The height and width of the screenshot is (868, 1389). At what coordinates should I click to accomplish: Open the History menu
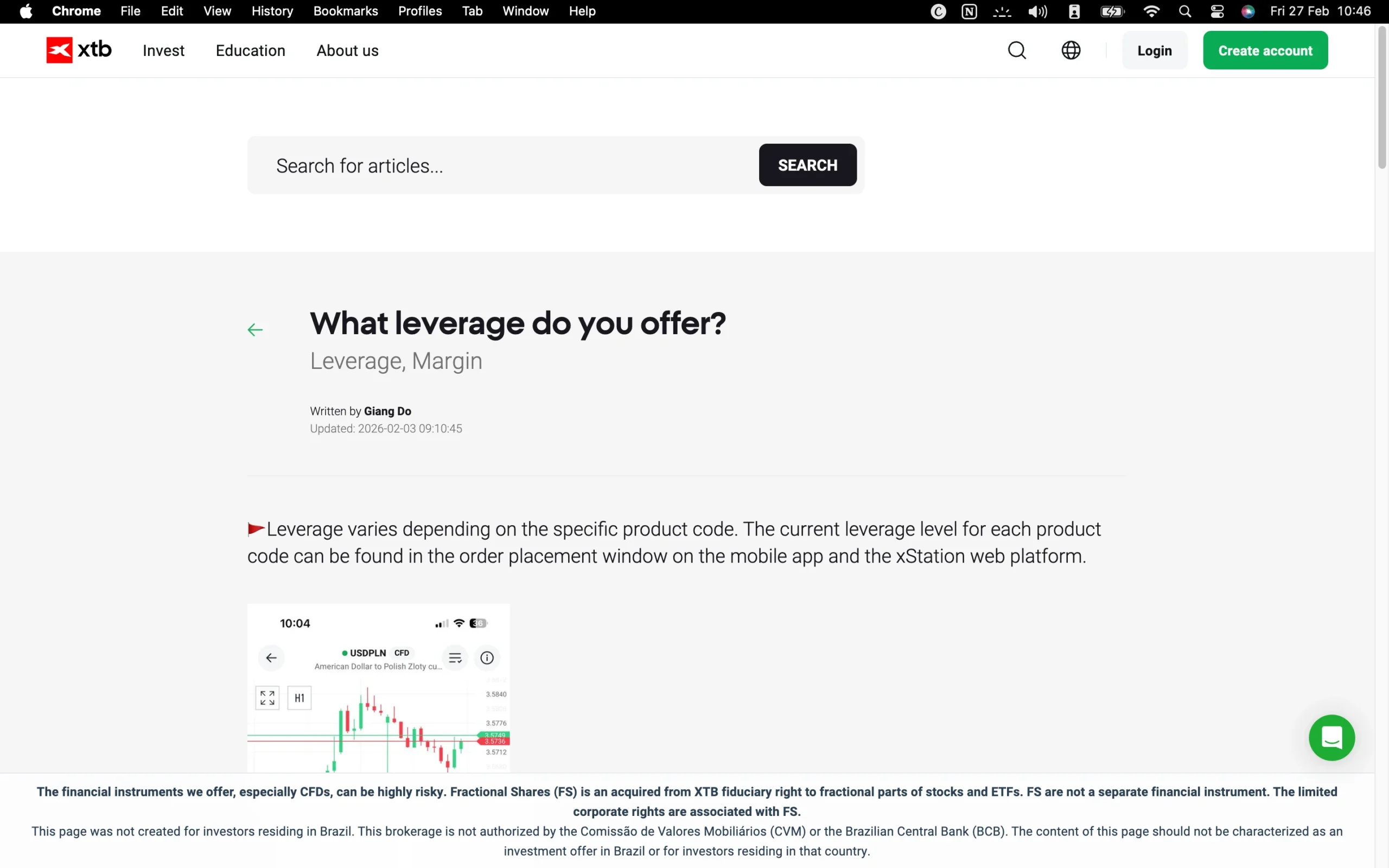pos(271,11)
